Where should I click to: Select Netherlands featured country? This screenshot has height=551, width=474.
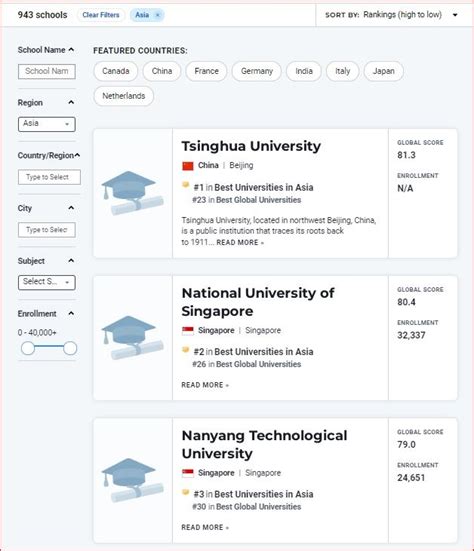124,96
